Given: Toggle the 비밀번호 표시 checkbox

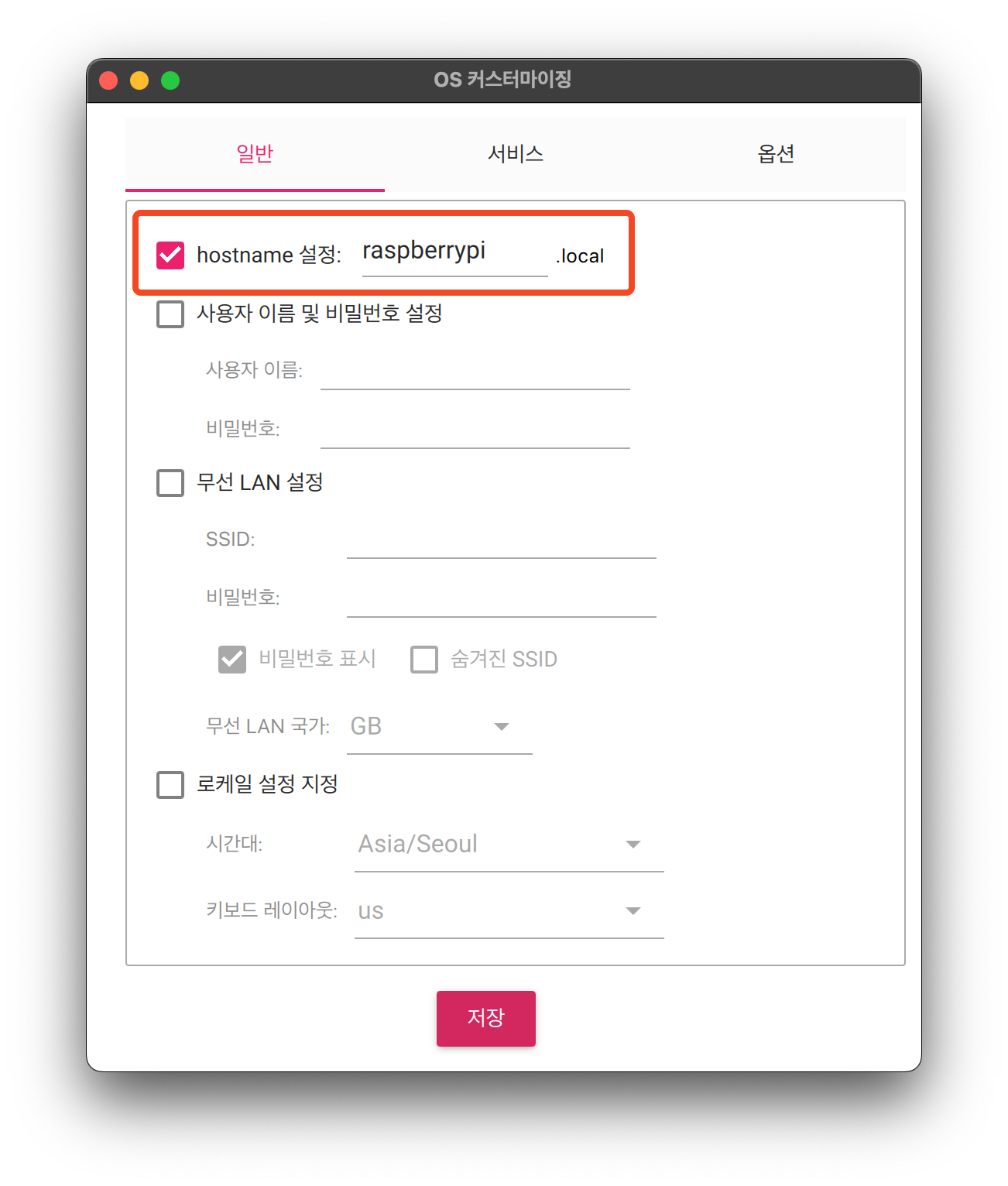Looking at the screenshot, I should (232, 660).
